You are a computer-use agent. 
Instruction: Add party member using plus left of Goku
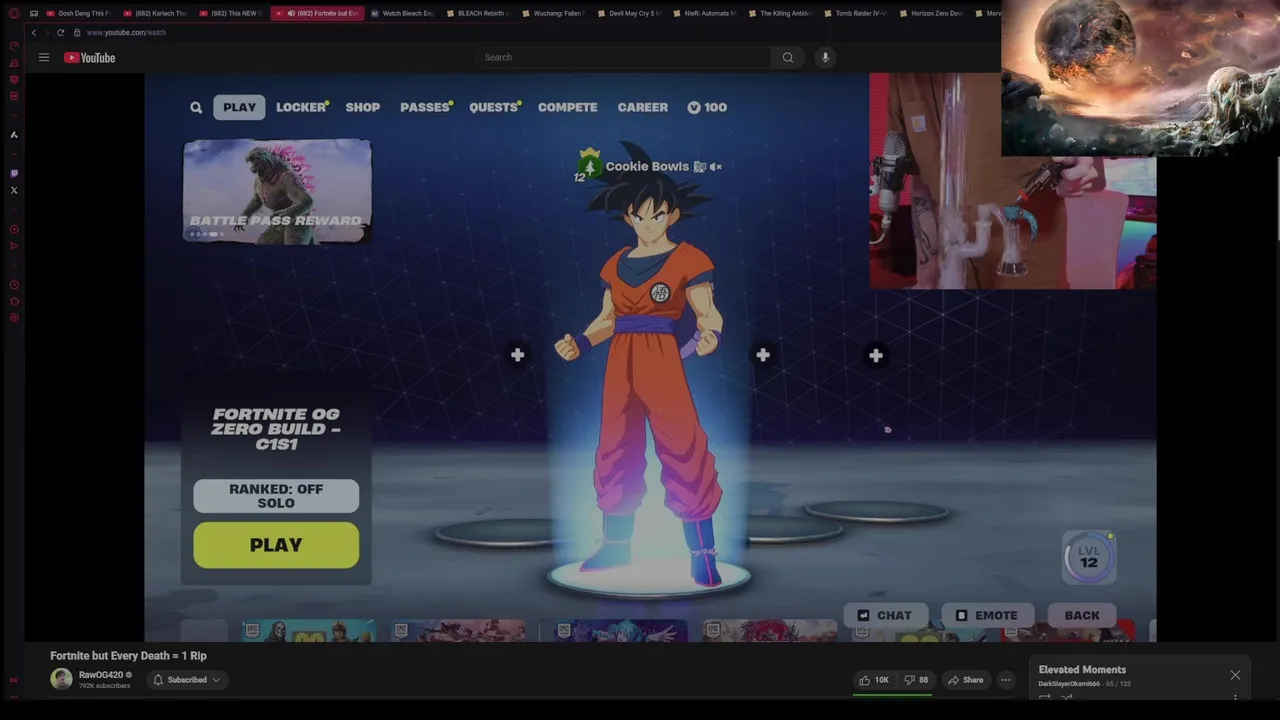(x=517, y=355)
